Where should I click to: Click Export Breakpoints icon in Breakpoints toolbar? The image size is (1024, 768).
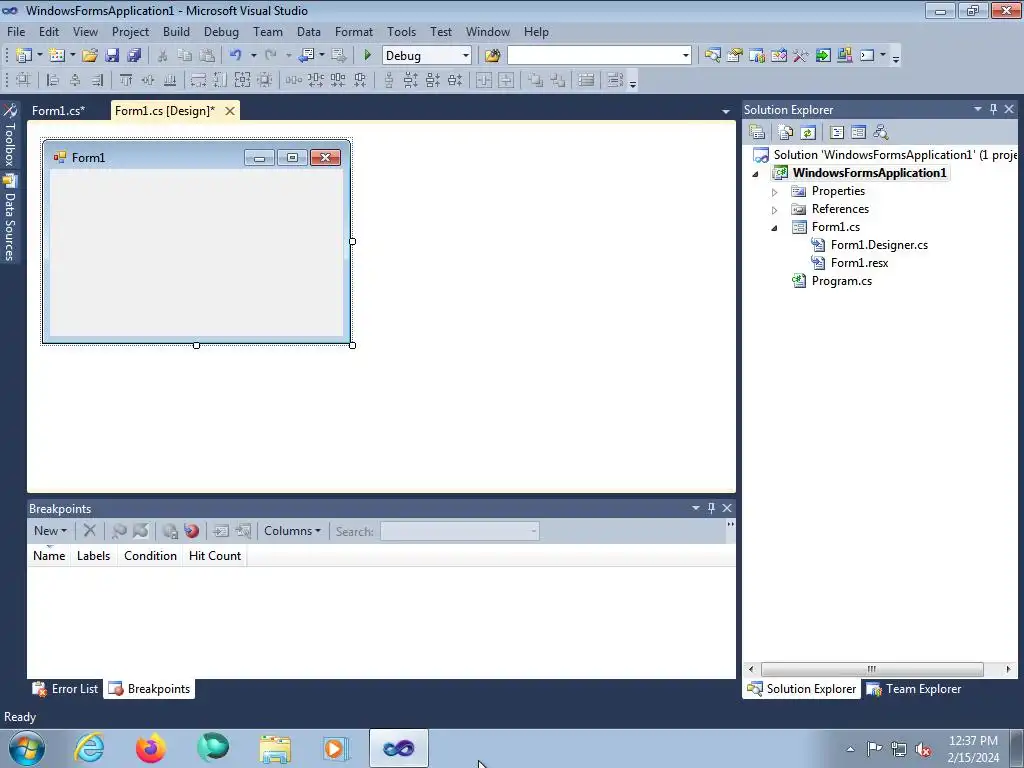point(170,531)
